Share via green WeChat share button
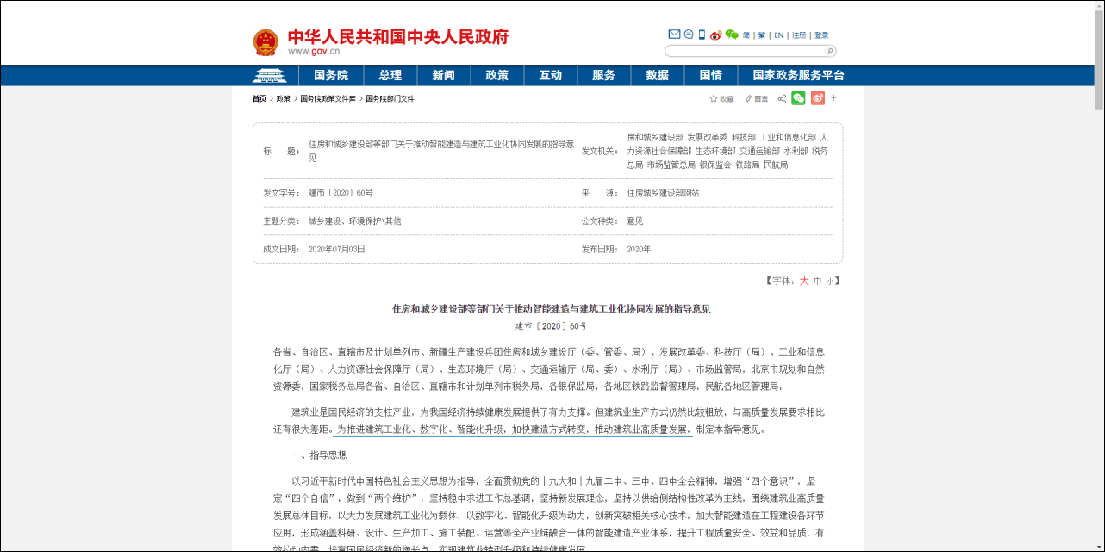This screenshot has height=553, width=1105. pyautogui.click(x=798, y=98)
